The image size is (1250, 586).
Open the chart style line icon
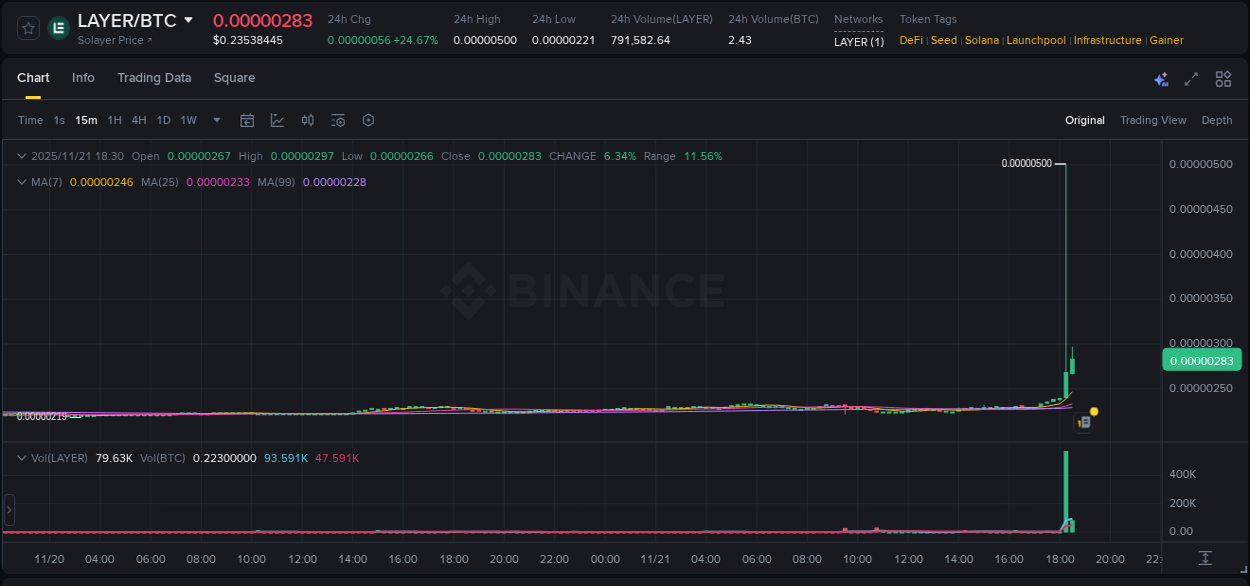click(x=277, y=119)
